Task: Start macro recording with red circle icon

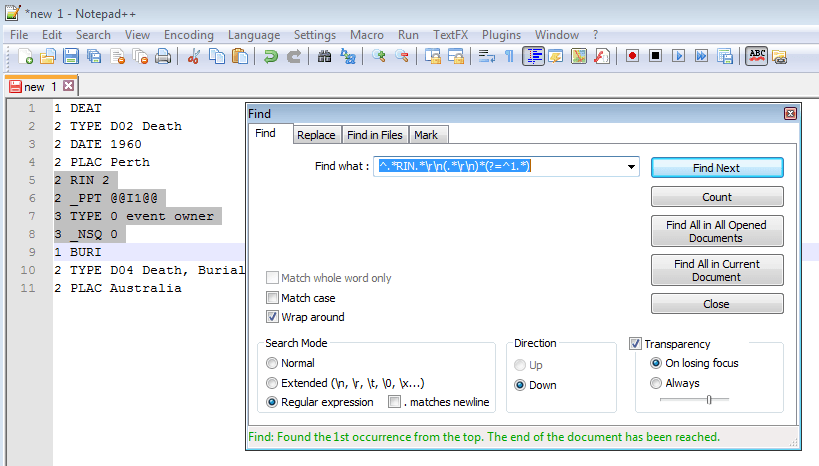Action: [x=632, y=57]
